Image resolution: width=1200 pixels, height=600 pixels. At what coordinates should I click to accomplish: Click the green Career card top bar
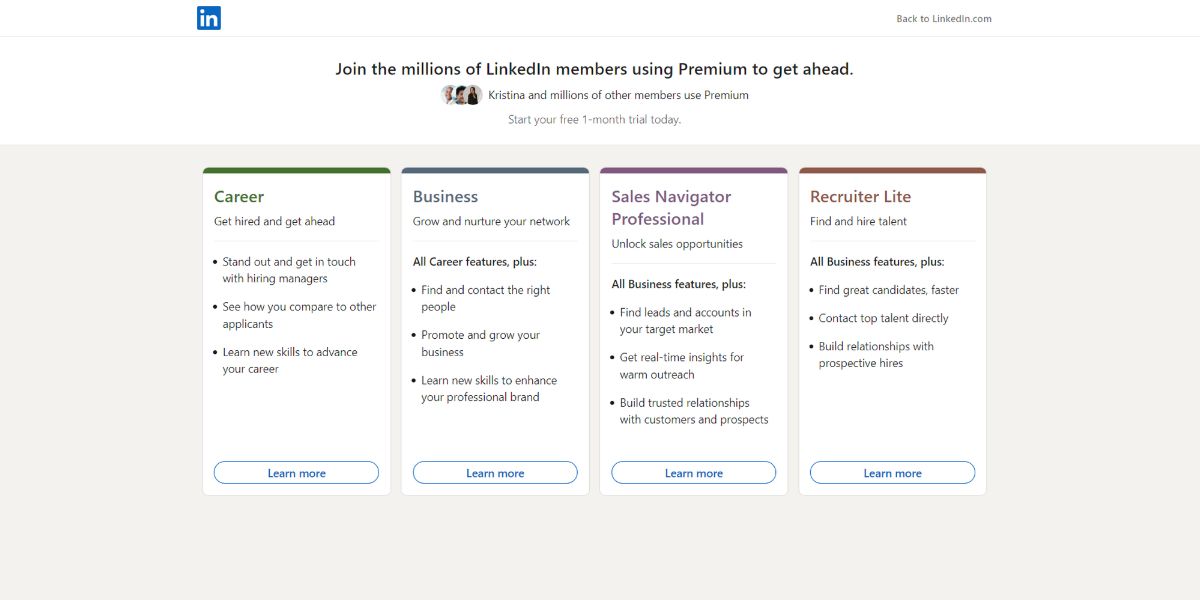point(296,171)
